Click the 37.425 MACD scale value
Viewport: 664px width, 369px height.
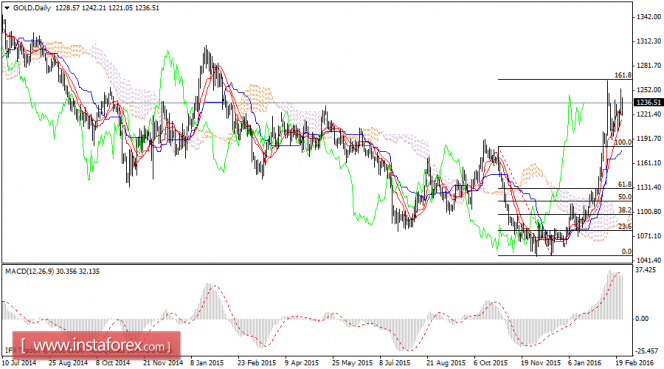point(646,270)
